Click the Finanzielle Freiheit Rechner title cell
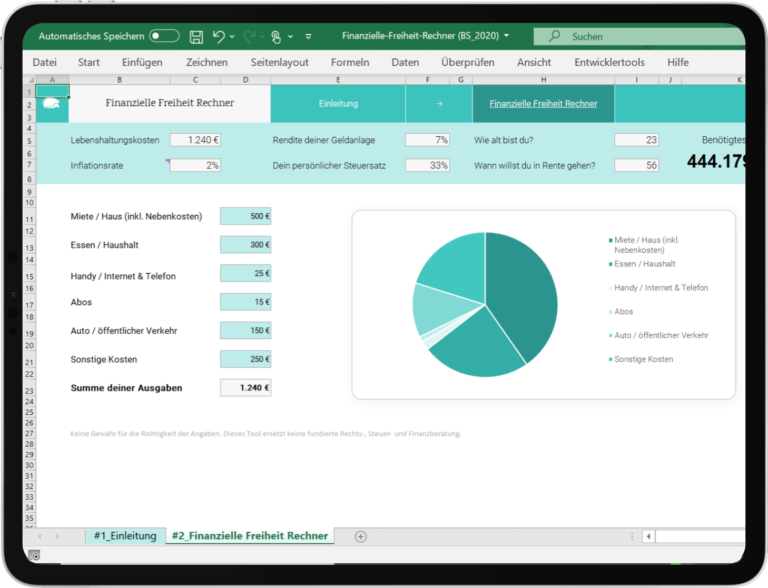 point(169,103)
